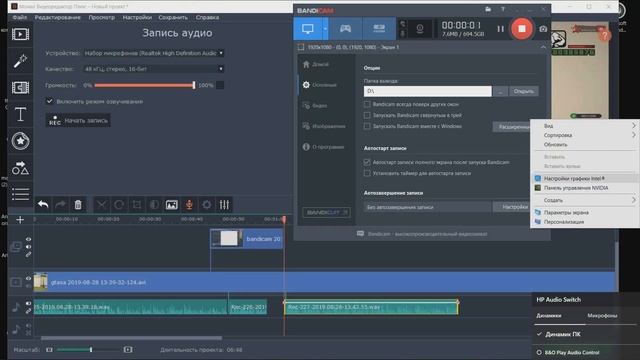This screenshot has width=640, height=360.
Task: Toggle autostart full-screen recording checkbox
Action: [x=367, y=162]
